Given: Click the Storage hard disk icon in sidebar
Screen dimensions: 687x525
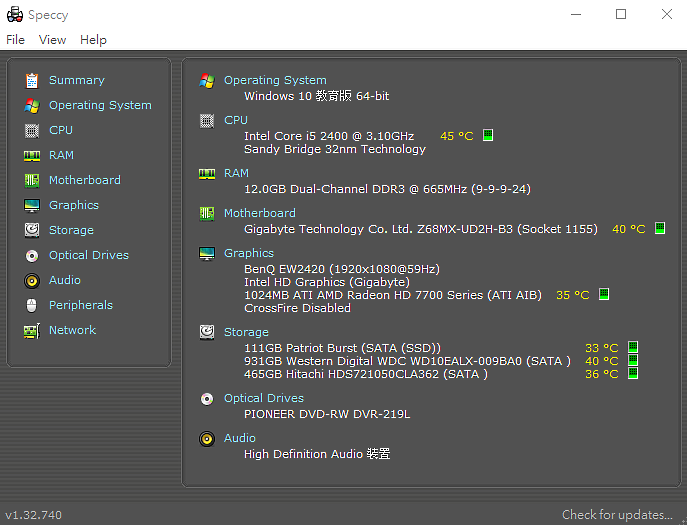Looking at the screenshot, I should (32, 230).
